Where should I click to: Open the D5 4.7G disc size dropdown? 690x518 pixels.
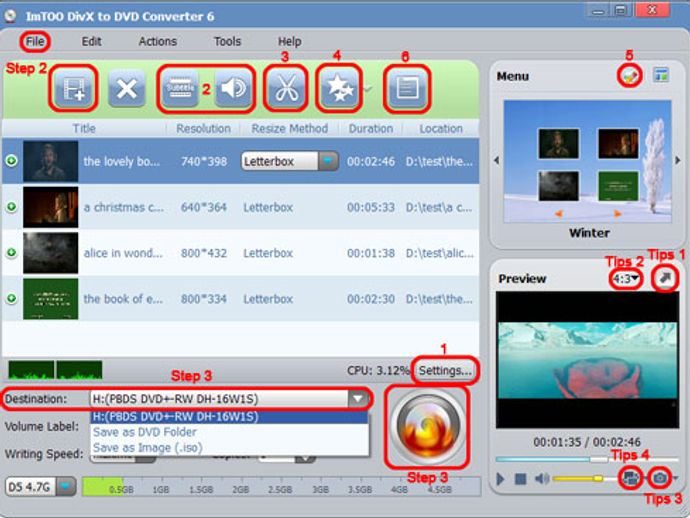66,487
